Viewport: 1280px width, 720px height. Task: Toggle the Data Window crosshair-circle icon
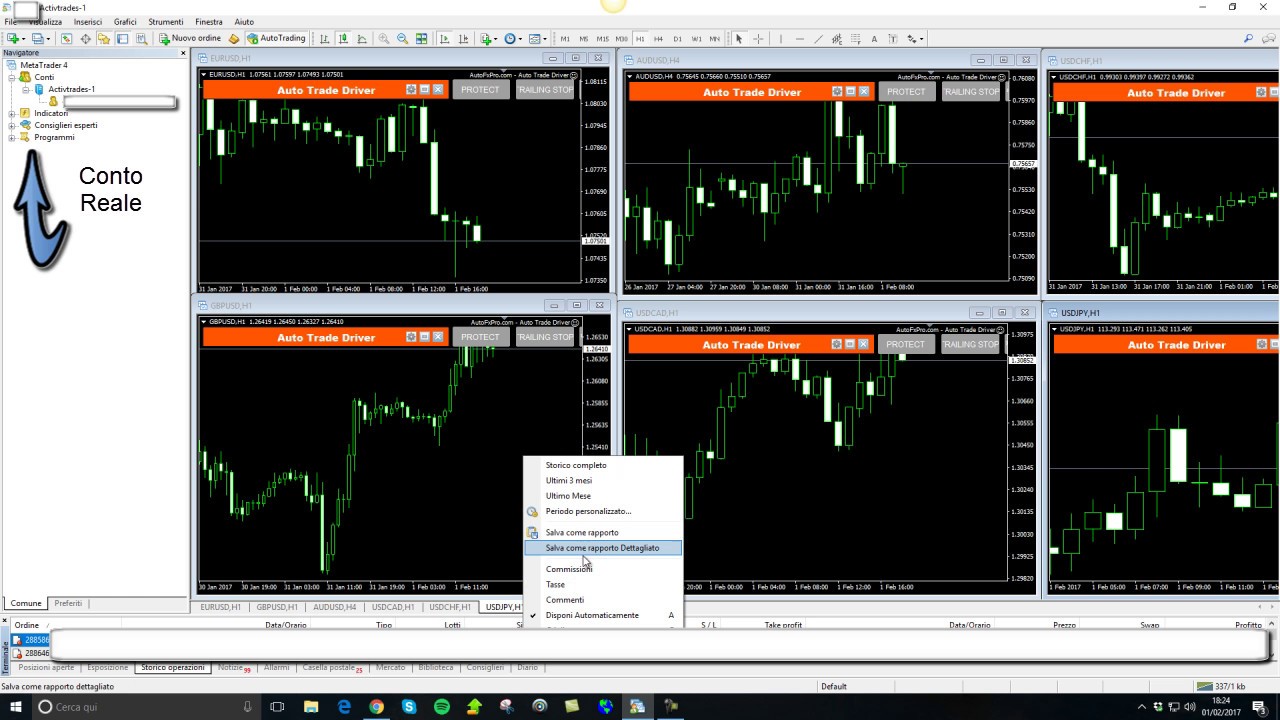pos(85,39)
